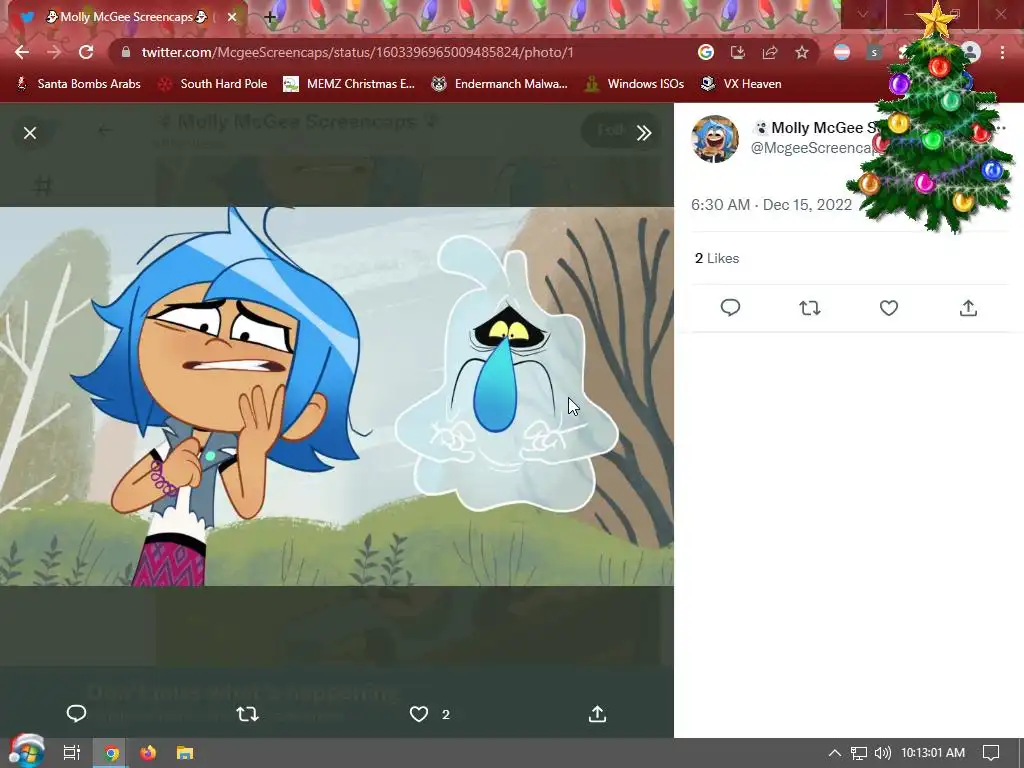The height and width of the screenshot is (768, 1024).
Task: Click the volume speaker tray icon
Action: (882, 753)
